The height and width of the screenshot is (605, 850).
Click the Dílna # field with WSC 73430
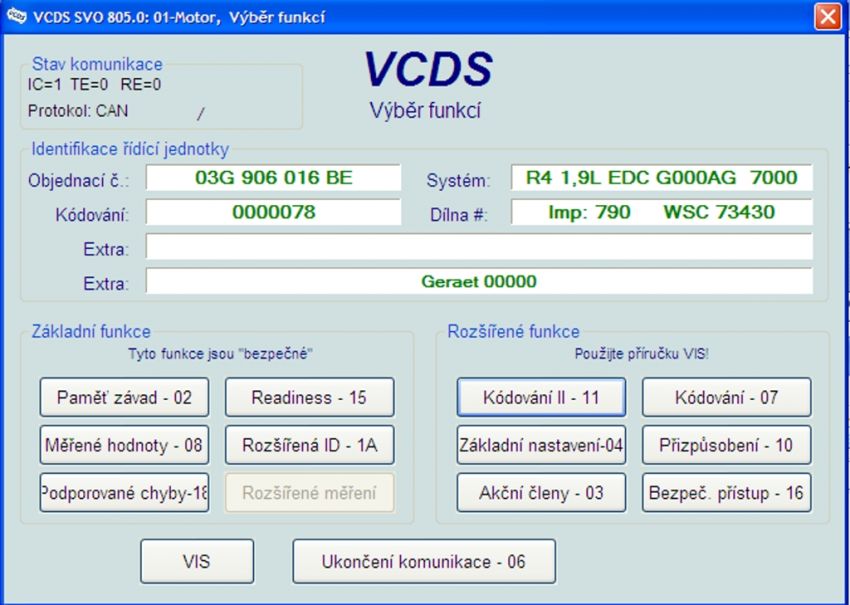661,212
